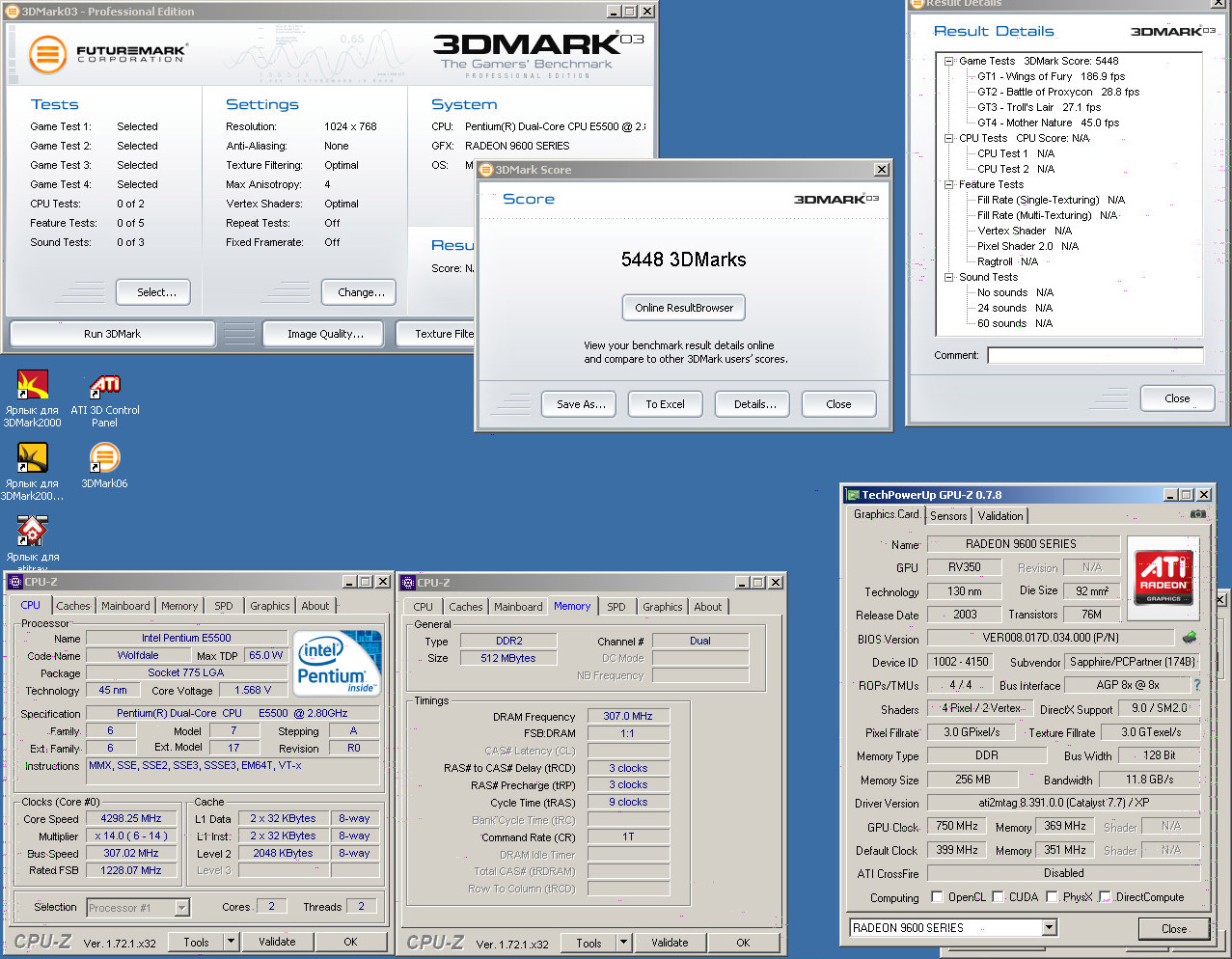Open the ATI 3D Control Panel shortcut
The image size is (1232, 959).
(x=104, y=387)
